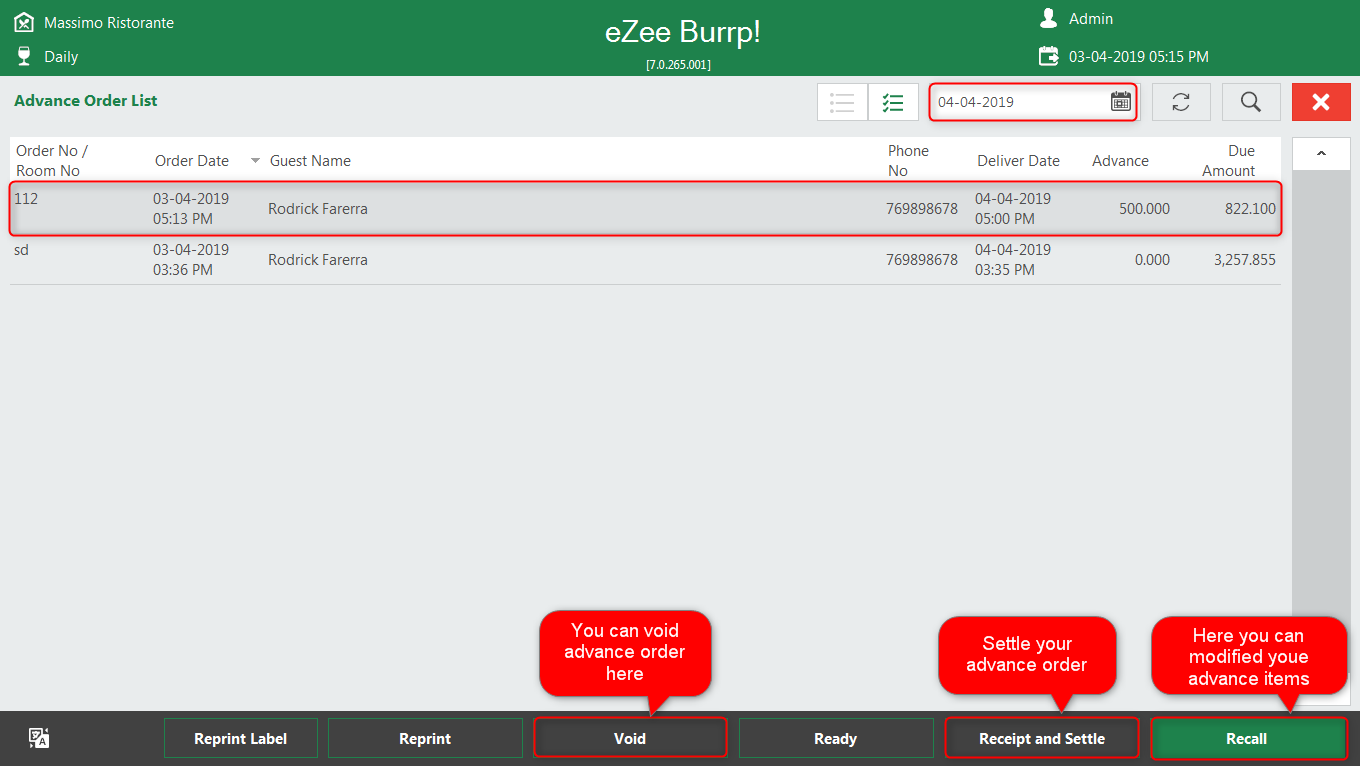
Task: Click the Deliver Date column header
Action: pos(1018,161)
